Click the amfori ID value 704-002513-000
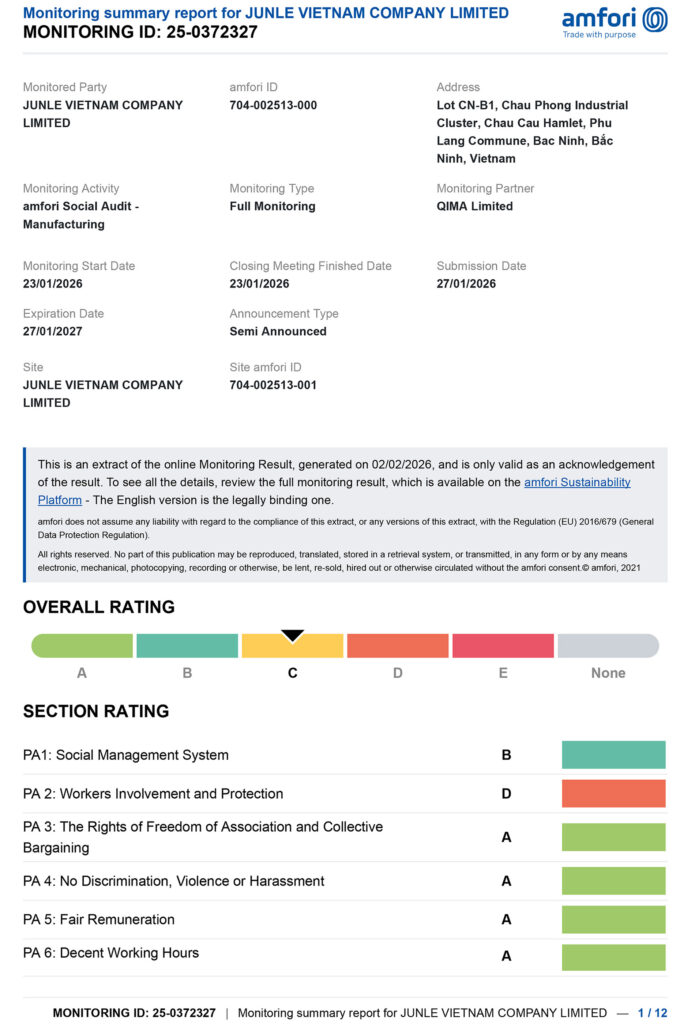Viewport: 695px width, 1024px height. click(x=273, y=105)
